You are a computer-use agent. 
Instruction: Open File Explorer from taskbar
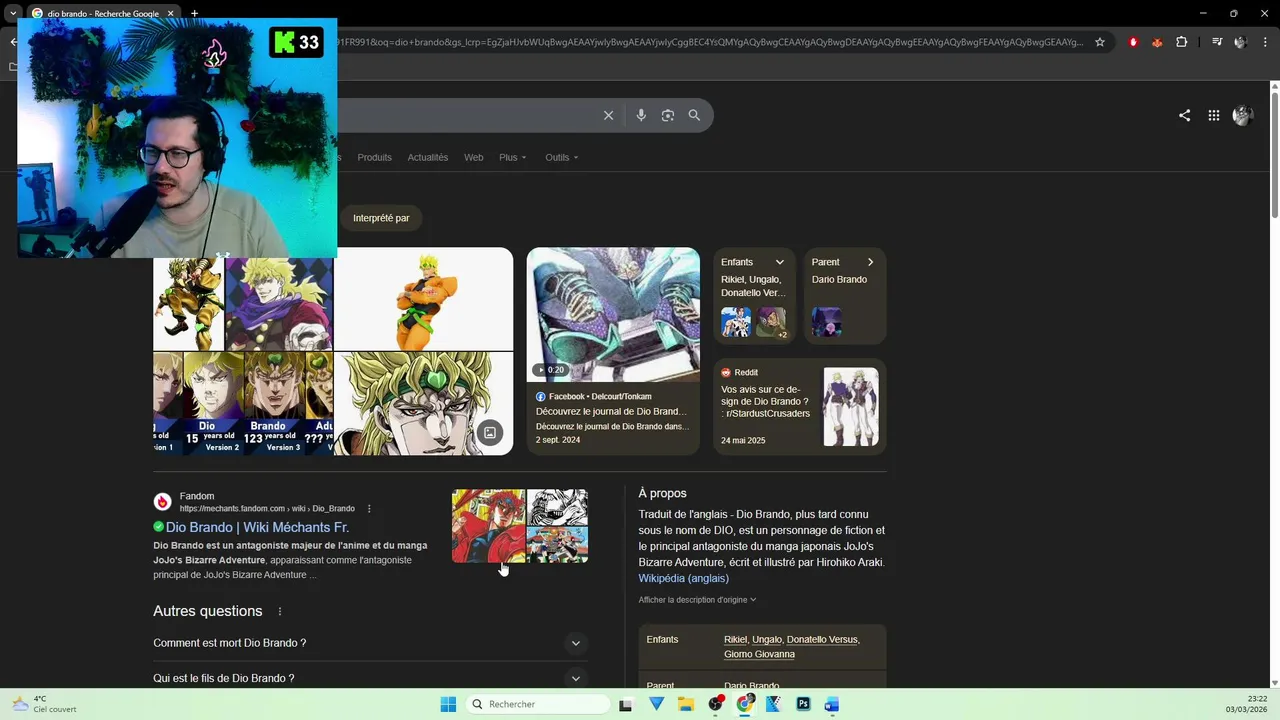point(686,704)
